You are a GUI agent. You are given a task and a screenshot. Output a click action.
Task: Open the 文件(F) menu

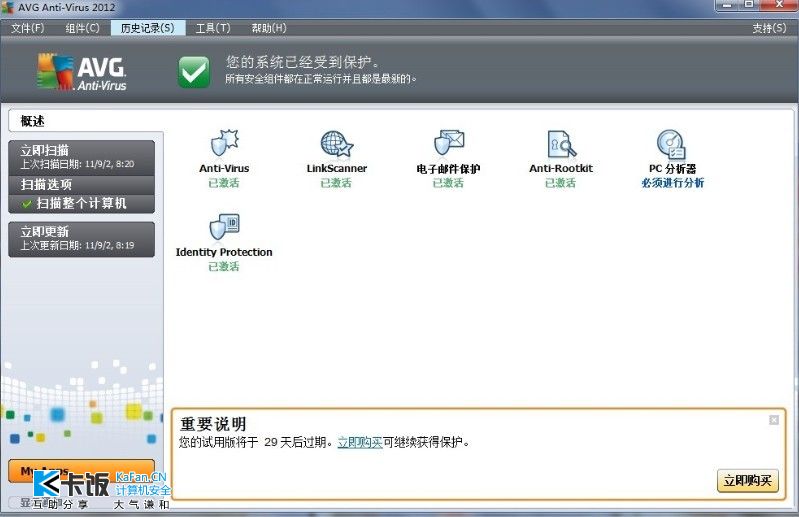[x=27, y=28]
